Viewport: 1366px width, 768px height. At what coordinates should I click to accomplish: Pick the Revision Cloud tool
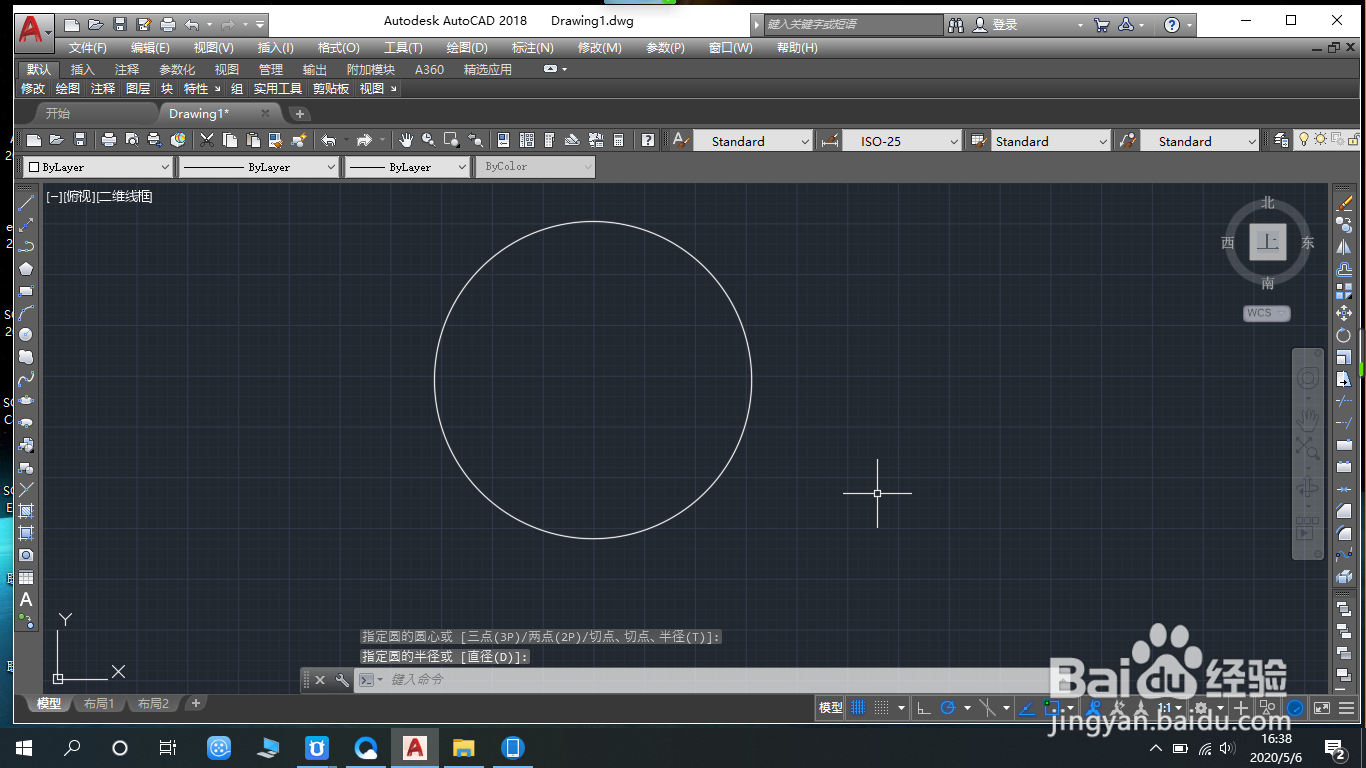[x=26, y=357]
